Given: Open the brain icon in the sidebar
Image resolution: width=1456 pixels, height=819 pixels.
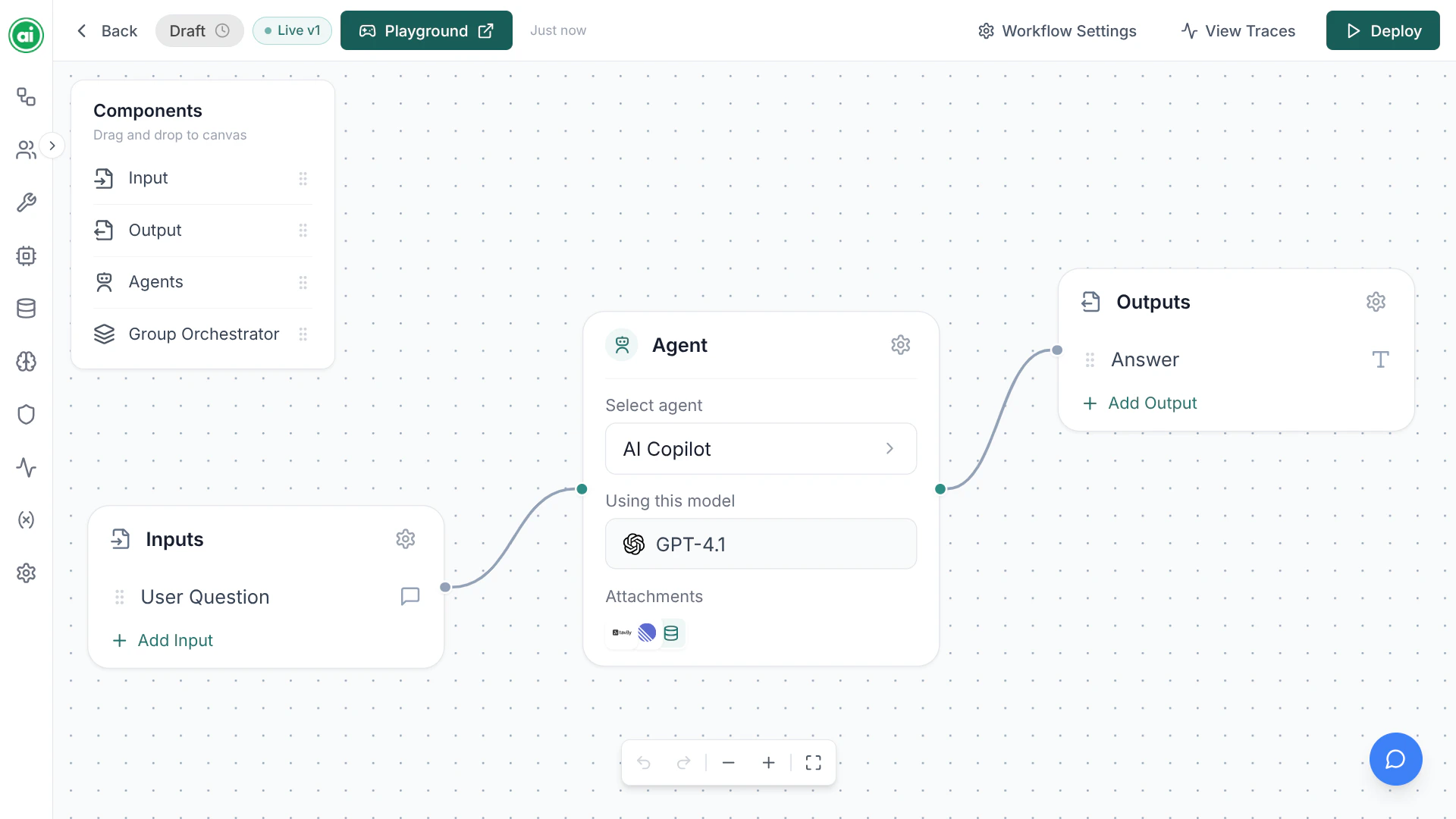Looking at the screenshot, I should [27, 362].
